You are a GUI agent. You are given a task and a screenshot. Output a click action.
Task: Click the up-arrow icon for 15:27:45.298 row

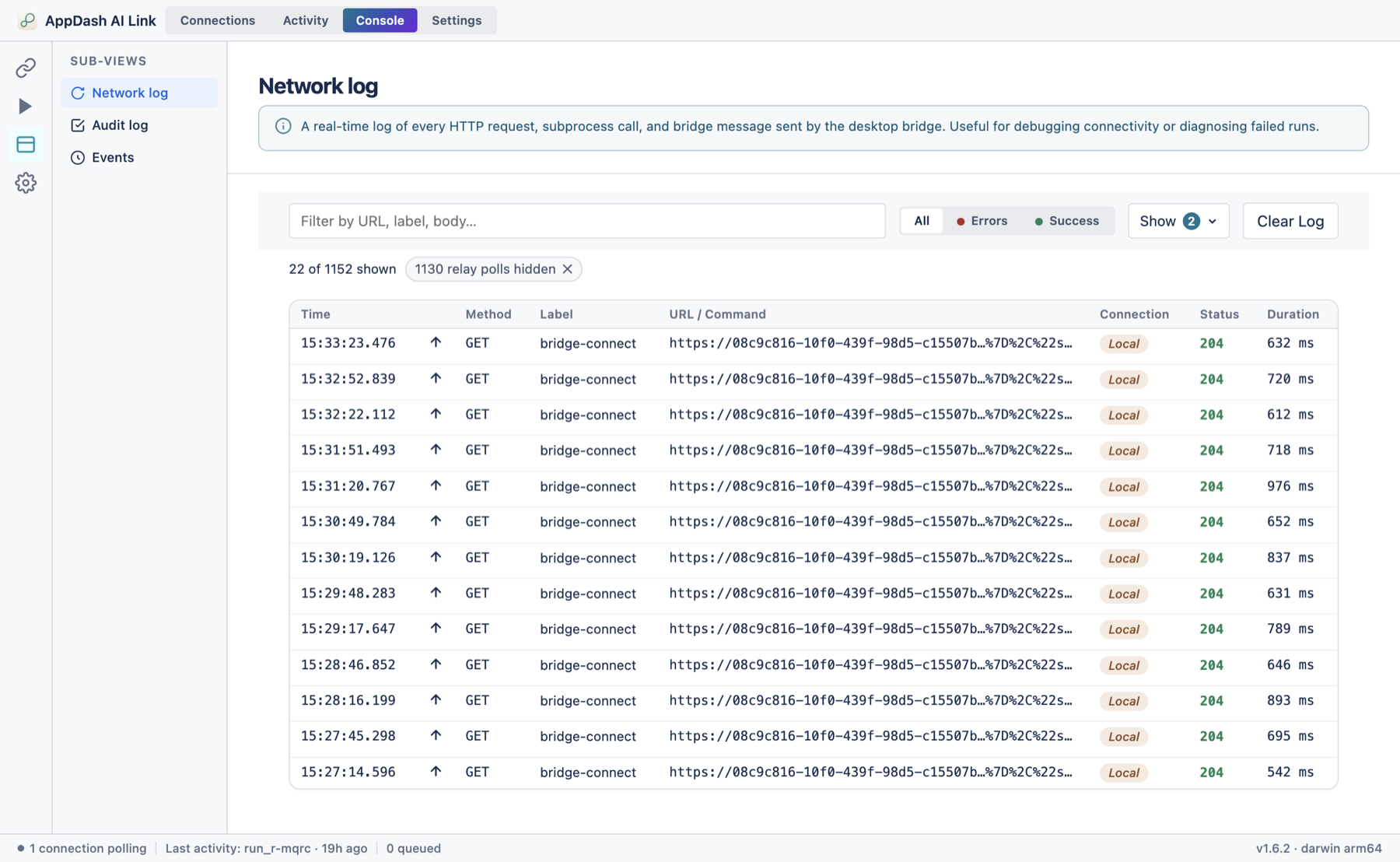tap(436, 736)
